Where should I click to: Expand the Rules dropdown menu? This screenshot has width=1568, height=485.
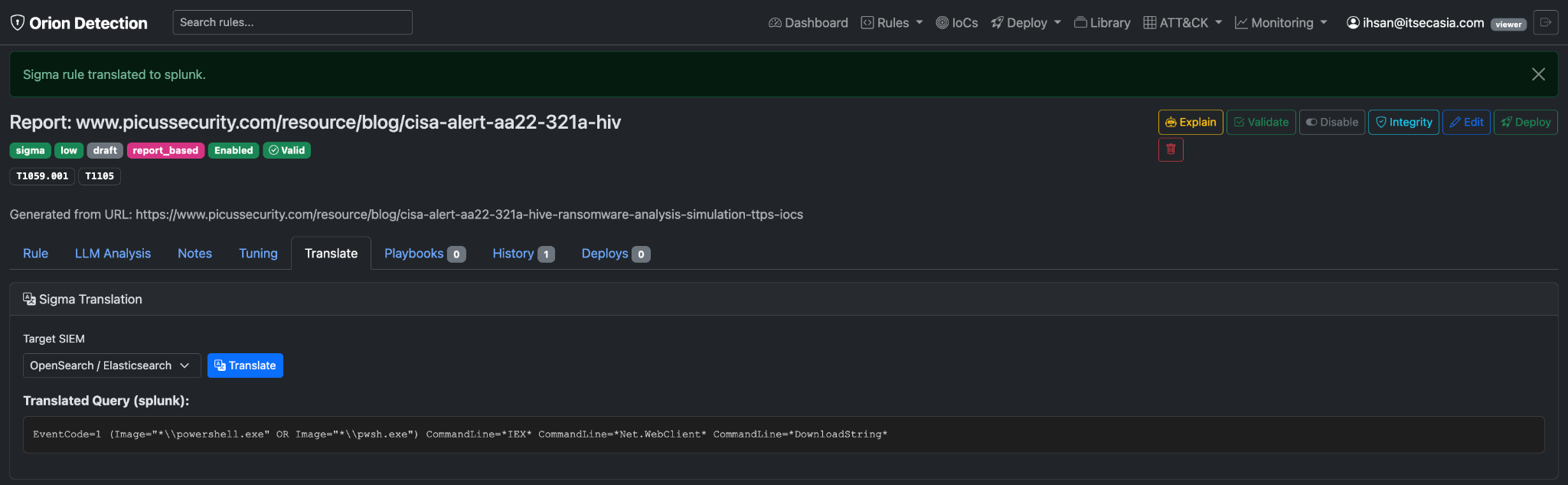pyautogui.click(x=892, y=23)
